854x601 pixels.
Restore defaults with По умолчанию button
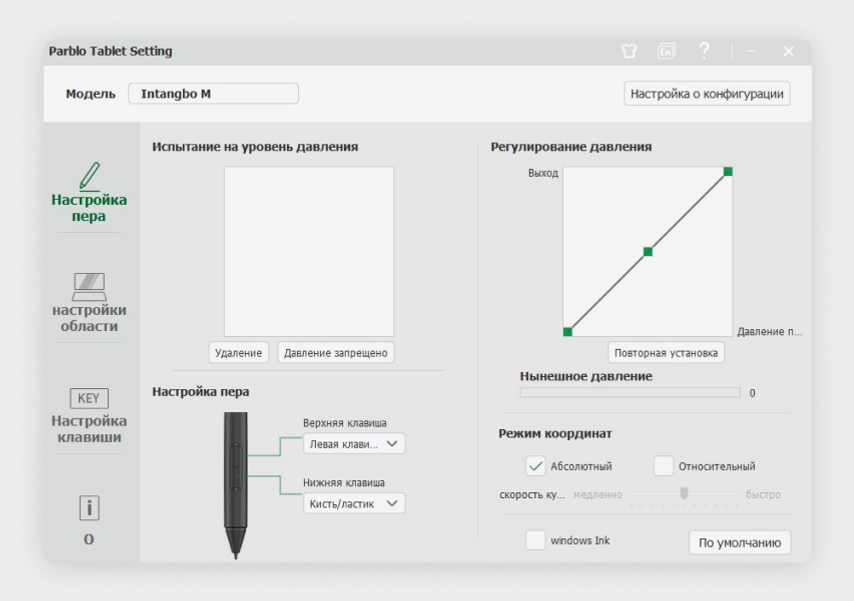pyautogui.click(x=740, y=543)
